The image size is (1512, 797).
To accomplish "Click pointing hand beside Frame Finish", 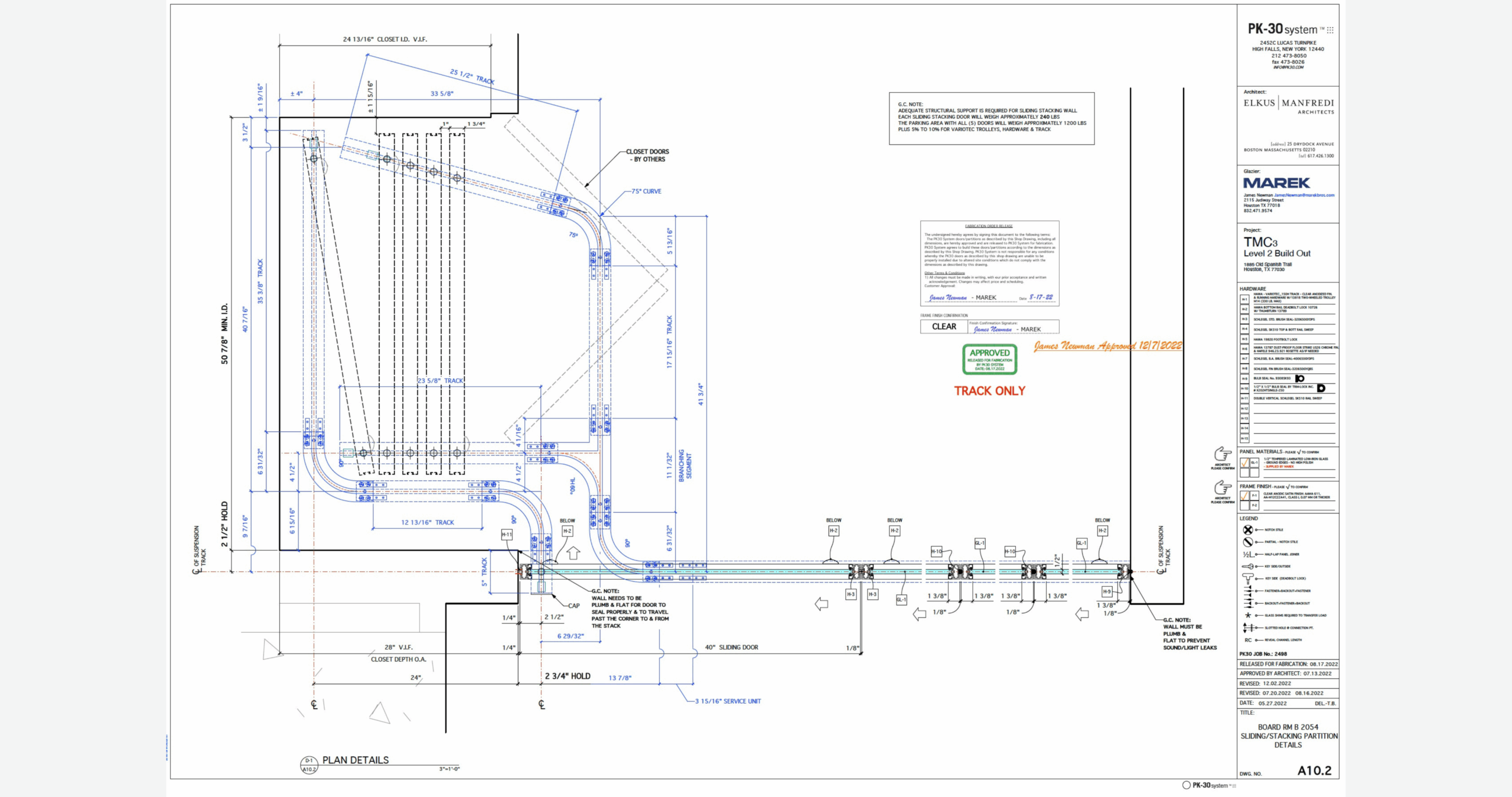I will 1223,487.
